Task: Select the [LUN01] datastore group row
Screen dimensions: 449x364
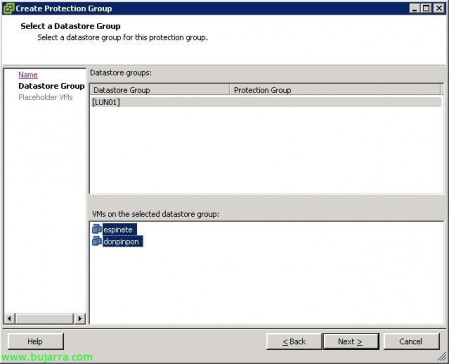Action: [266, 102]
